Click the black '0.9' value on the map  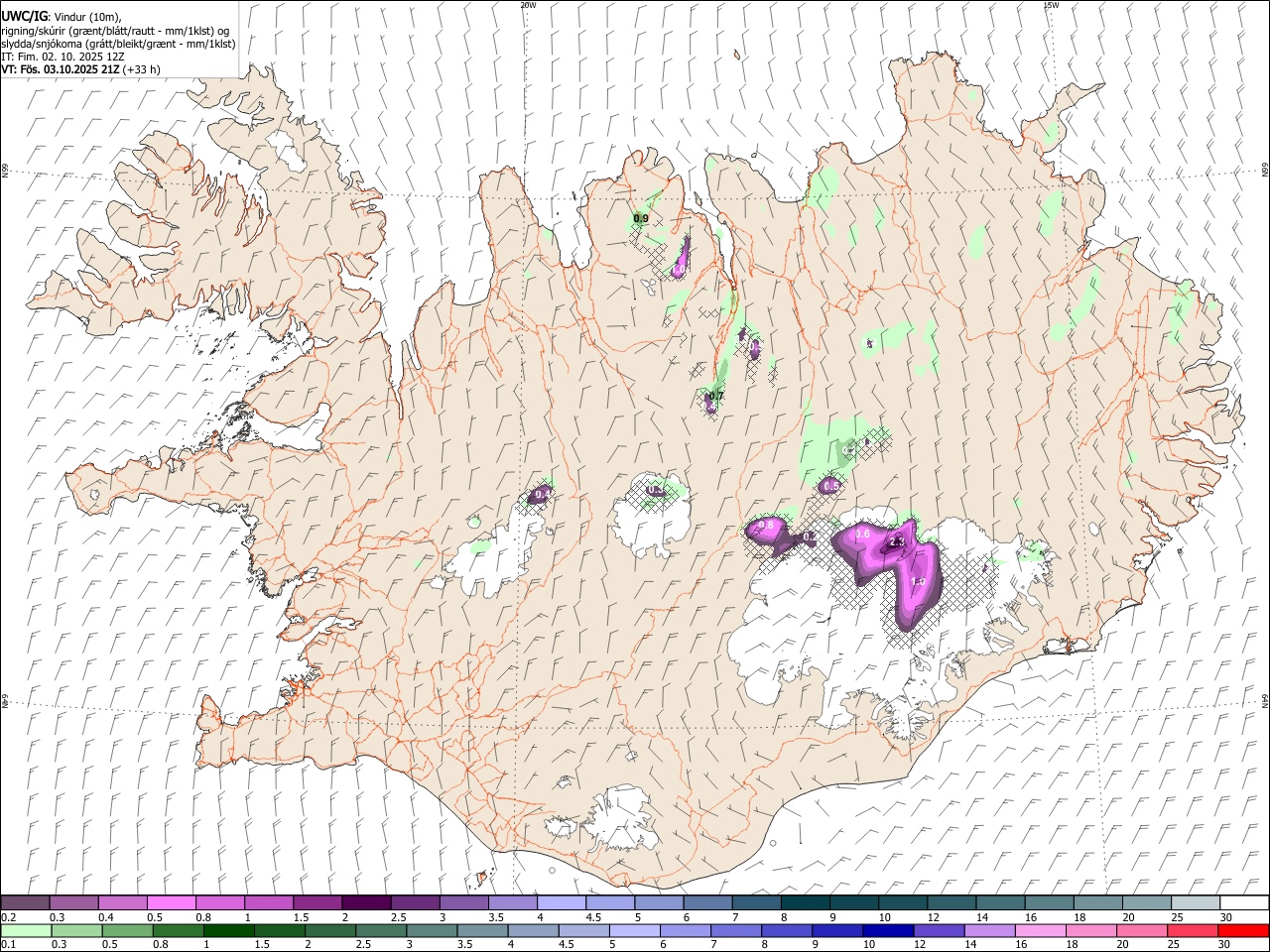tap(641, 218)
